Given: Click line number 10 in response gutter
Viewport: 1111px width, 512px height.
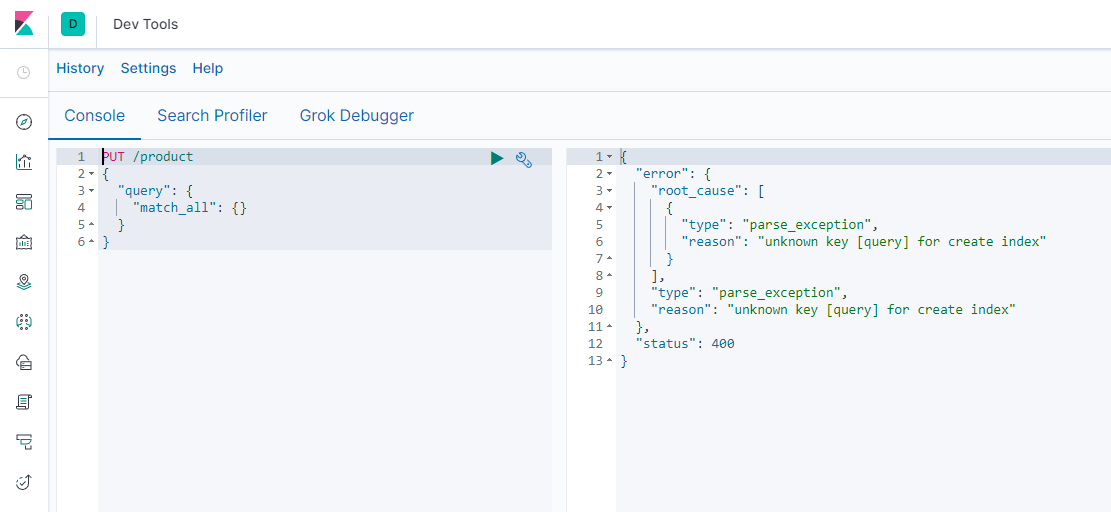Looking at the screenshot, I should pyautogui.click(x=595, y=309).
